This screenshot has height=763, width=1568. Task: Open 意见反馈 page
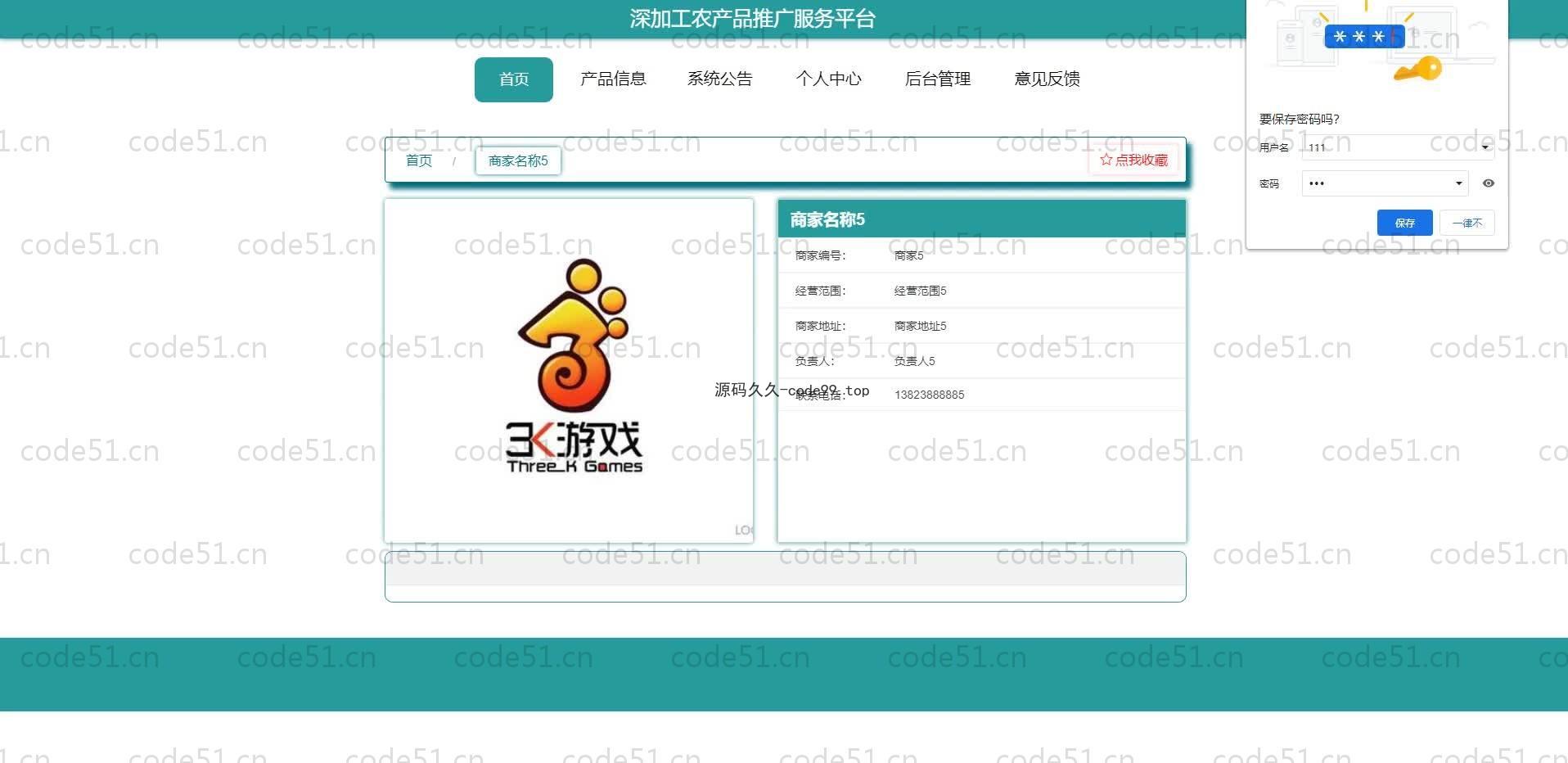click(x=1048, y=79)
